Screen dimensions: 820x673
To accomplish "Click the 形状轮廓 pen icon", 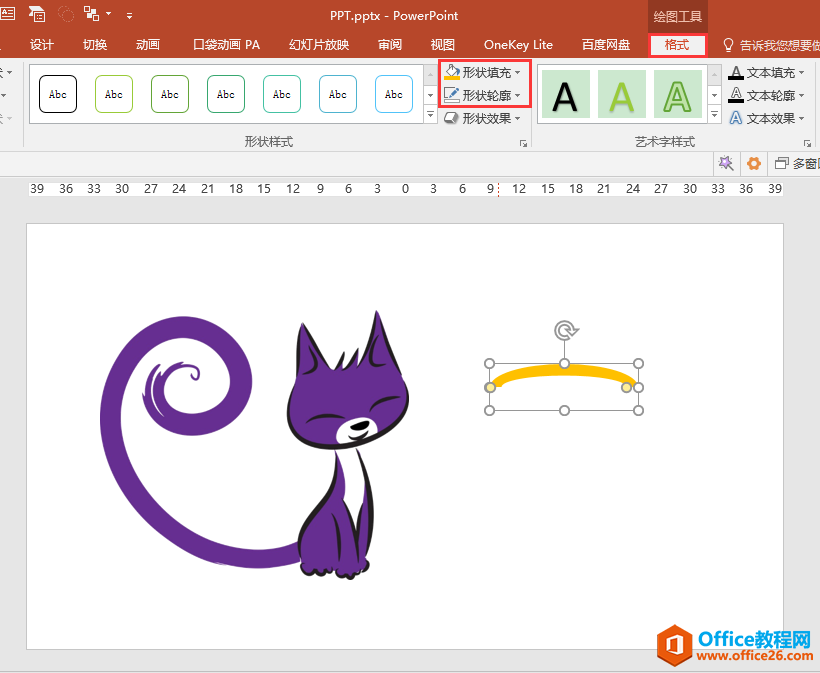I will [x=452, y=95].
